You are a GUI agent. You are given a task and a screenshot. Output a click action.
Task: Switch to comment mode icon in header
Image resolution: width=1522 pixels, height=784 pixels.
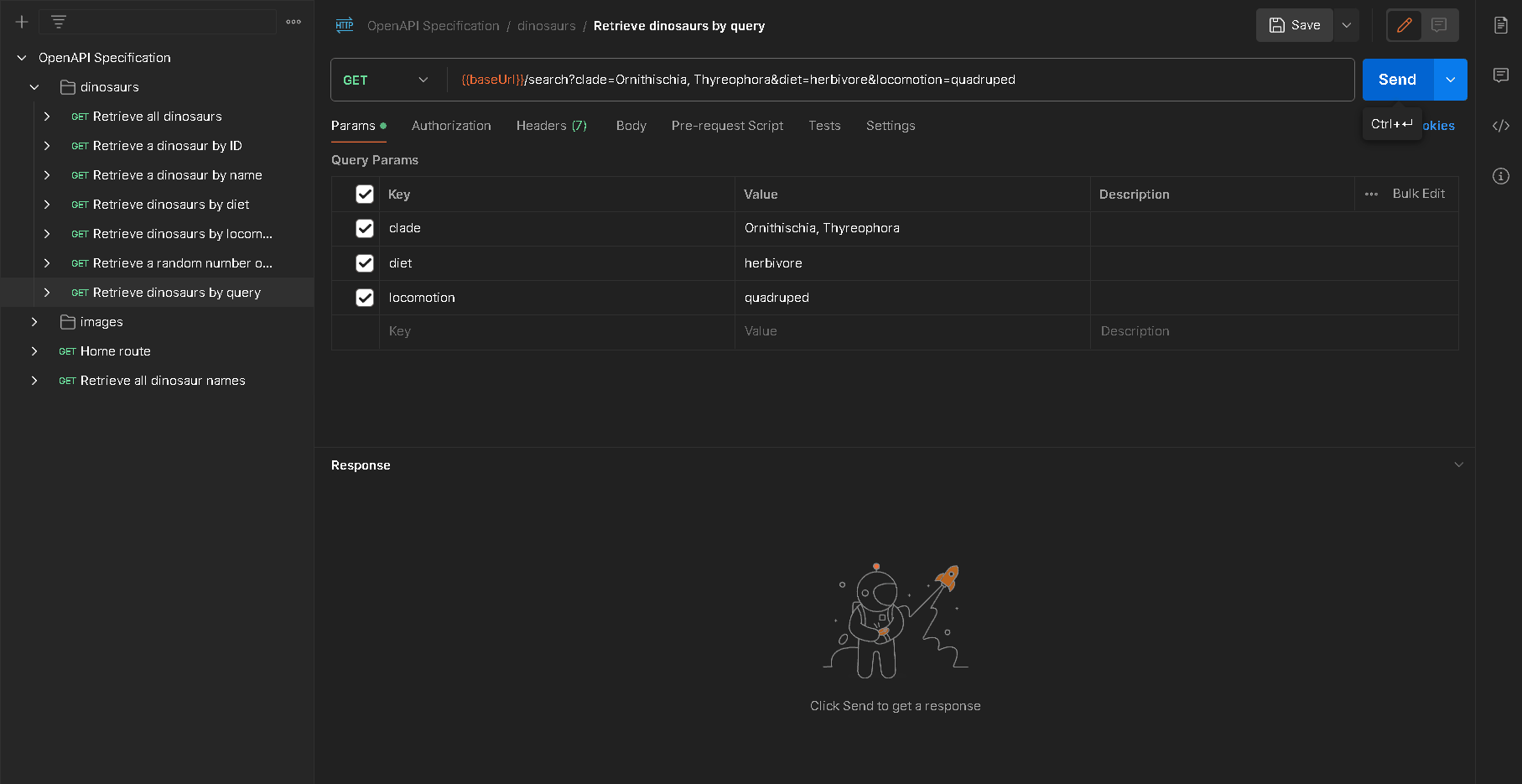pyautogui.click(x=1439, y=25)
